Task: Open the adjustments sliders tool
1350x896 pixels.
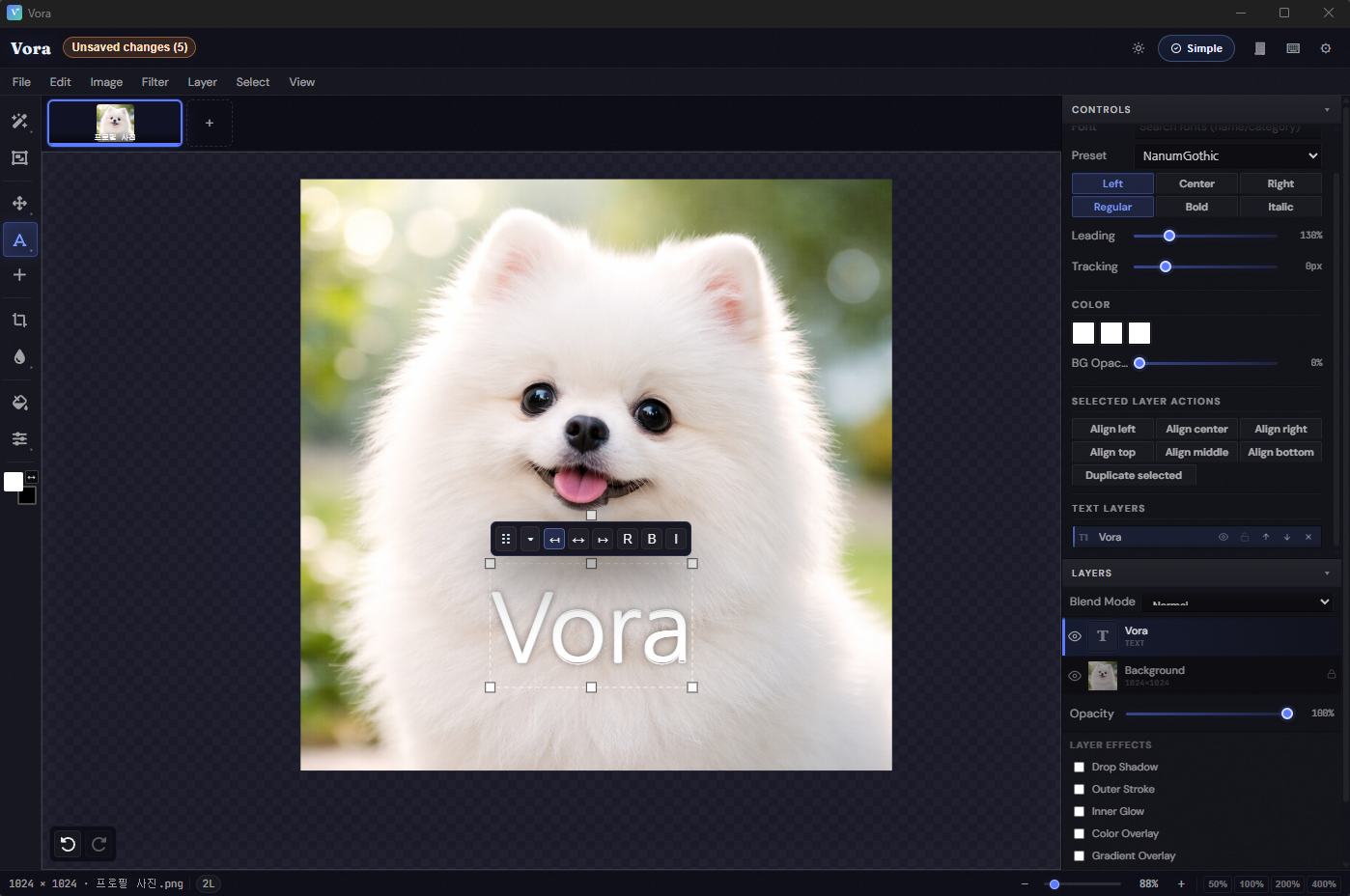Action: pos(20,439)
